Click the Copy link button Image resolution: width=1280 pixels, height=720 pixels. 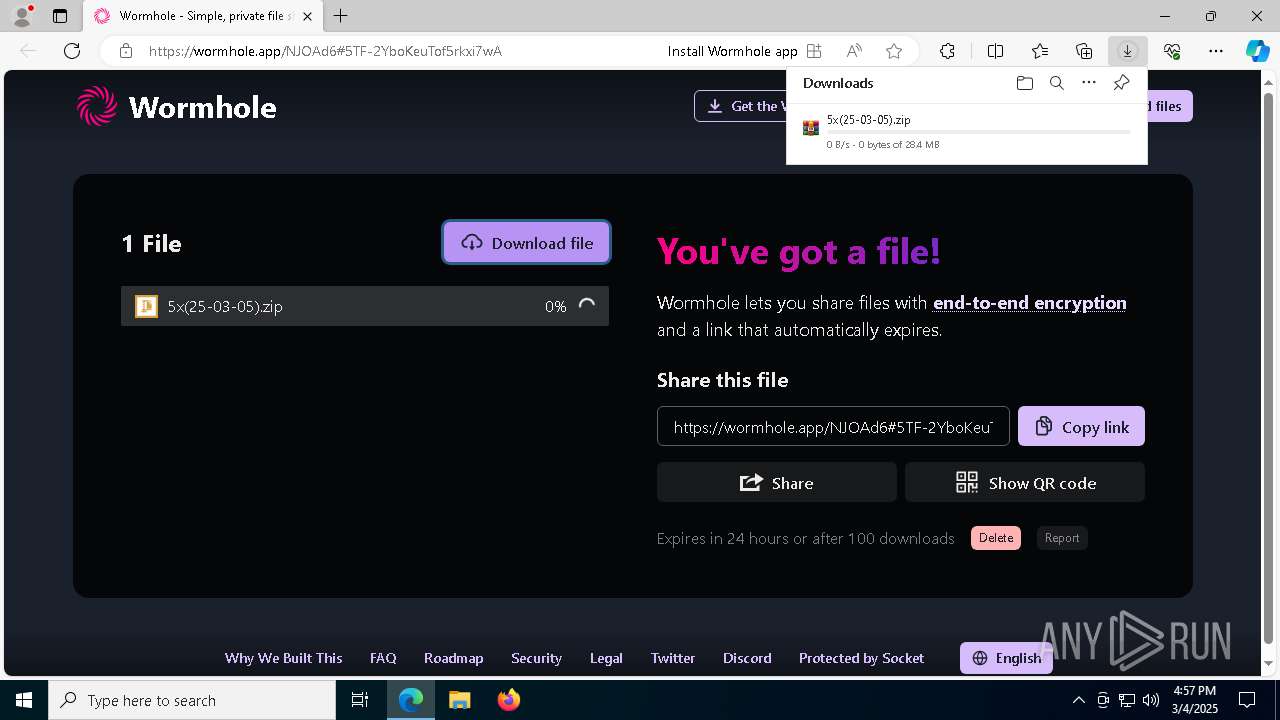coord(1081,426)
